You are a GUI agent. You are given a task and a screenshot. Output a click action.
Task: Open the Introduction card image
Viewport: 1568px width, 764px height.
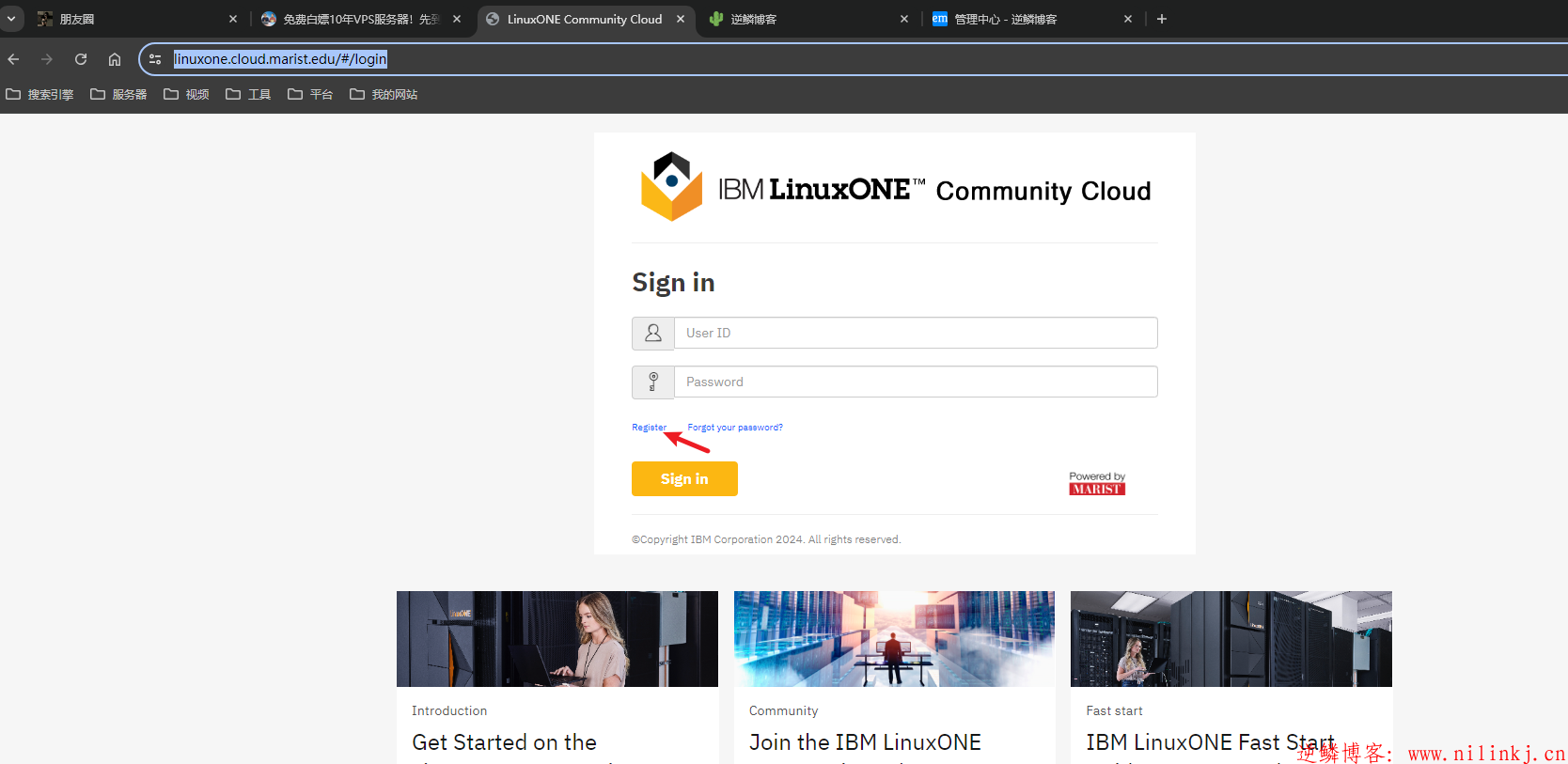[x=557, y=639]
